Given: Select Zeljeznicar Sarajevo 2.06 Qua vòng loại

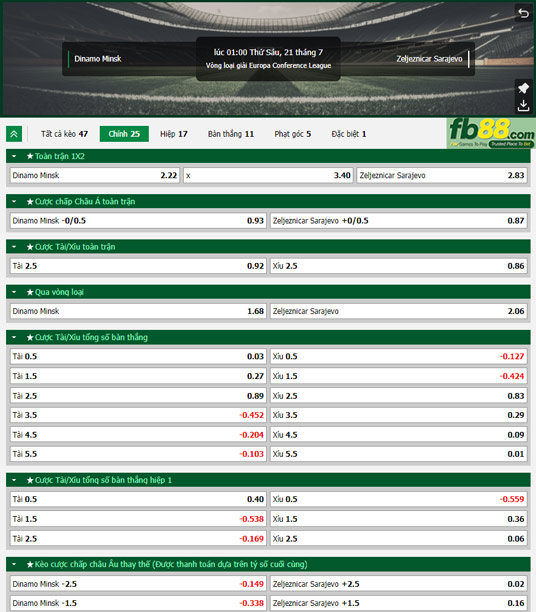Looking at the screenshot, I should (x=399, y=311).
